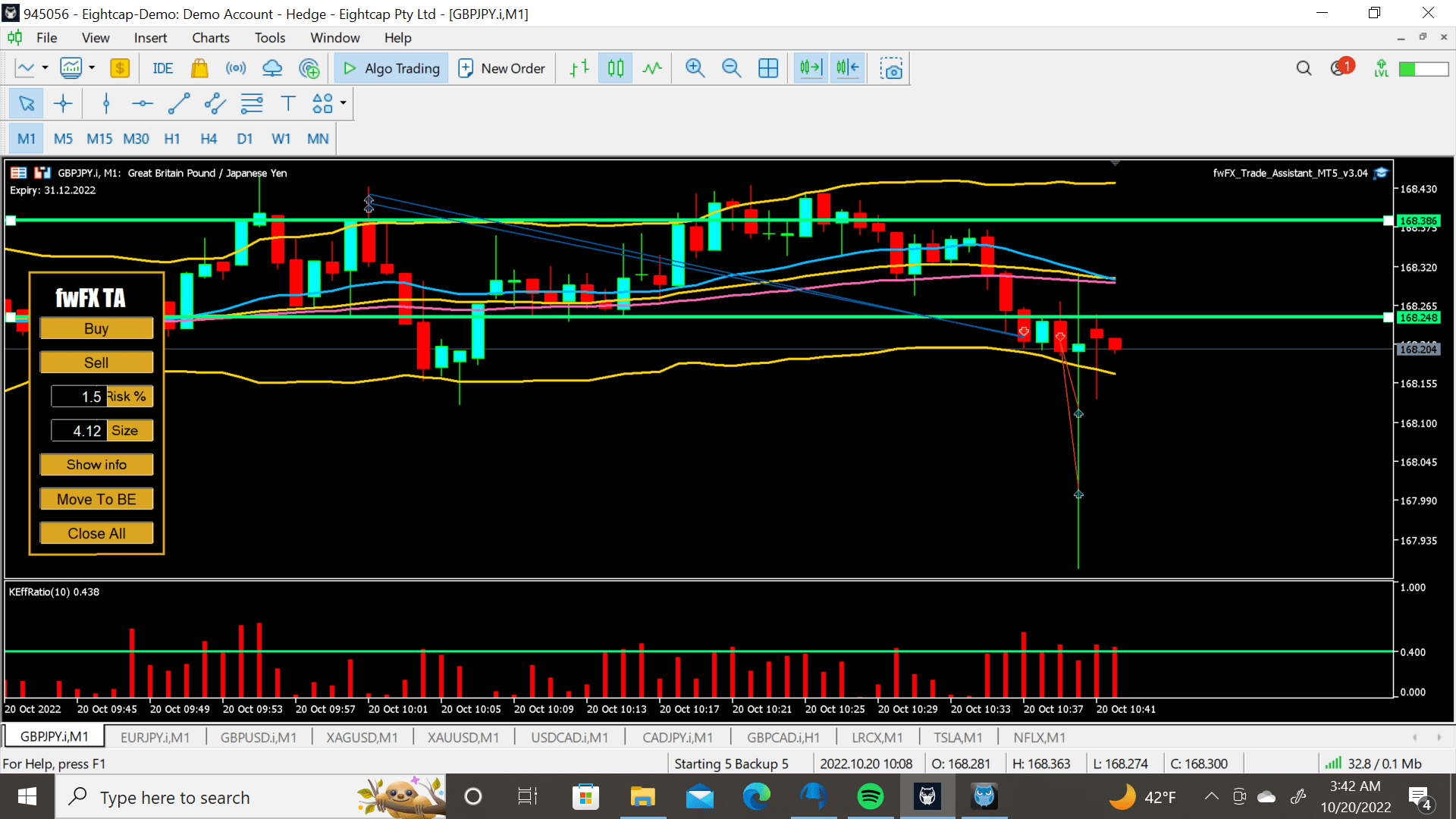Select the crosshair cursor tool
This screenshot has height=819, width=1456.
(x=63, y=104)
